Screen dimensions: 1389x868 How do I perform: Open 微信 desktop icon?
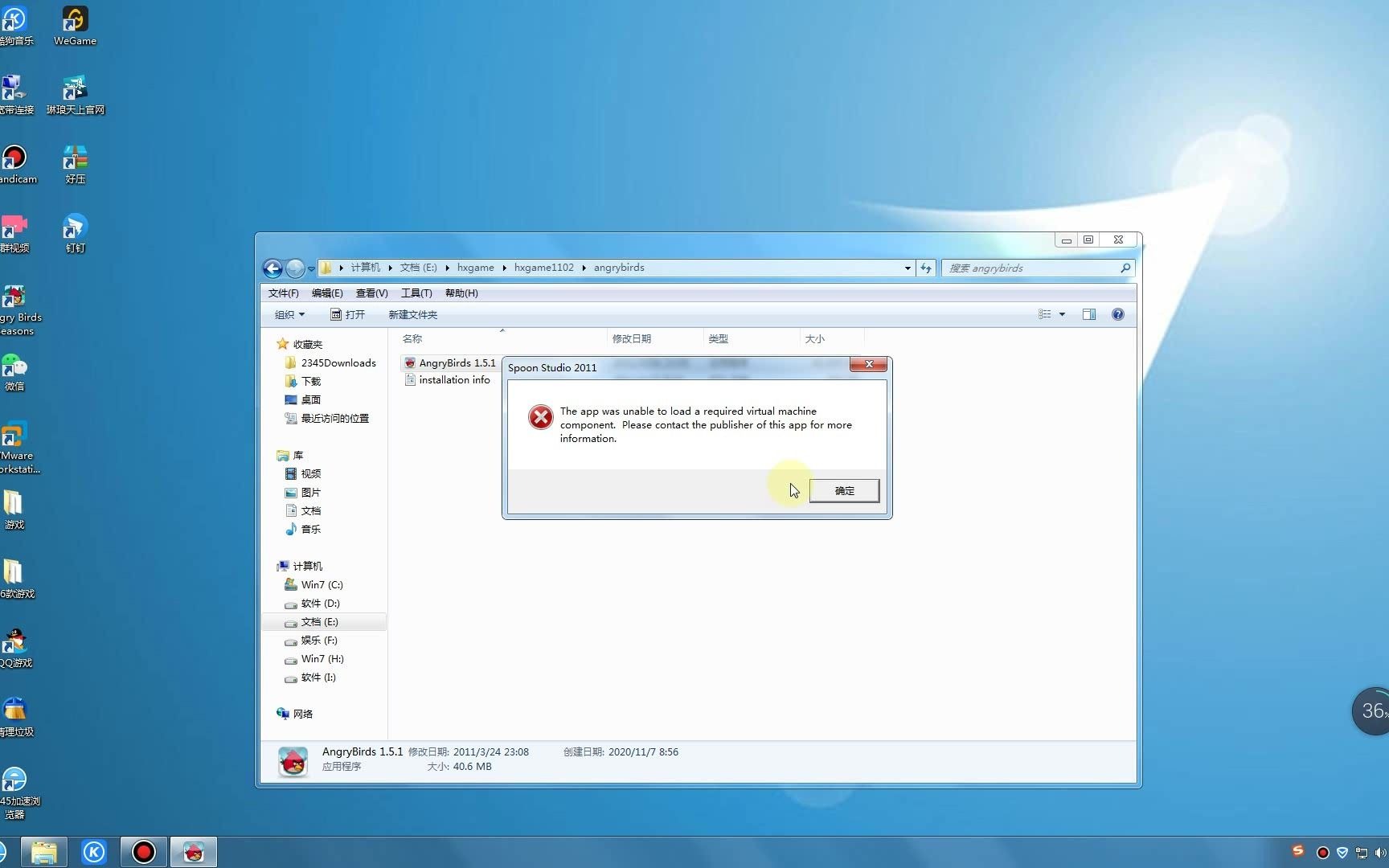pyautogui.click(x=14, y=372)
